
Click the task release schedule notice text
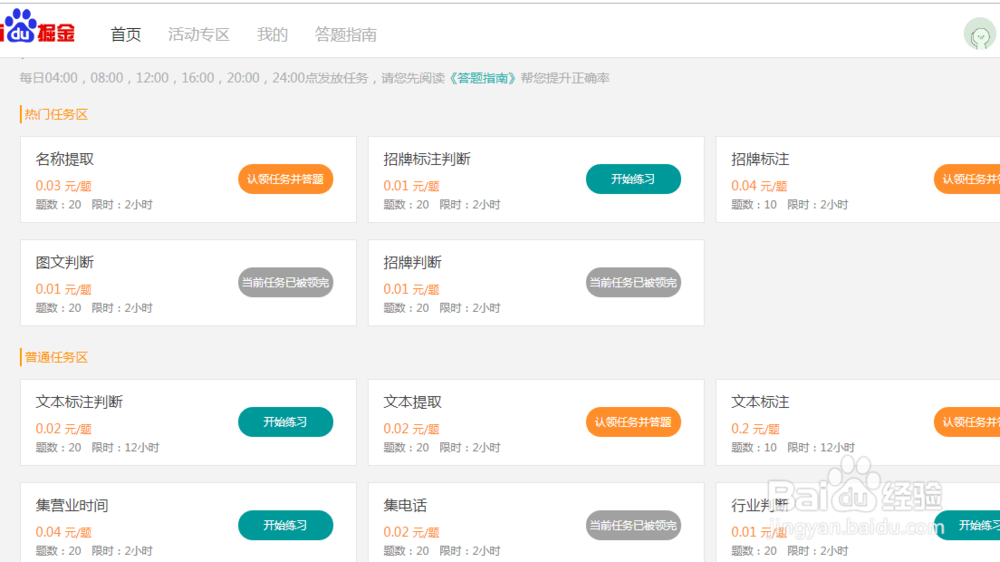click(x=314, y=78)
